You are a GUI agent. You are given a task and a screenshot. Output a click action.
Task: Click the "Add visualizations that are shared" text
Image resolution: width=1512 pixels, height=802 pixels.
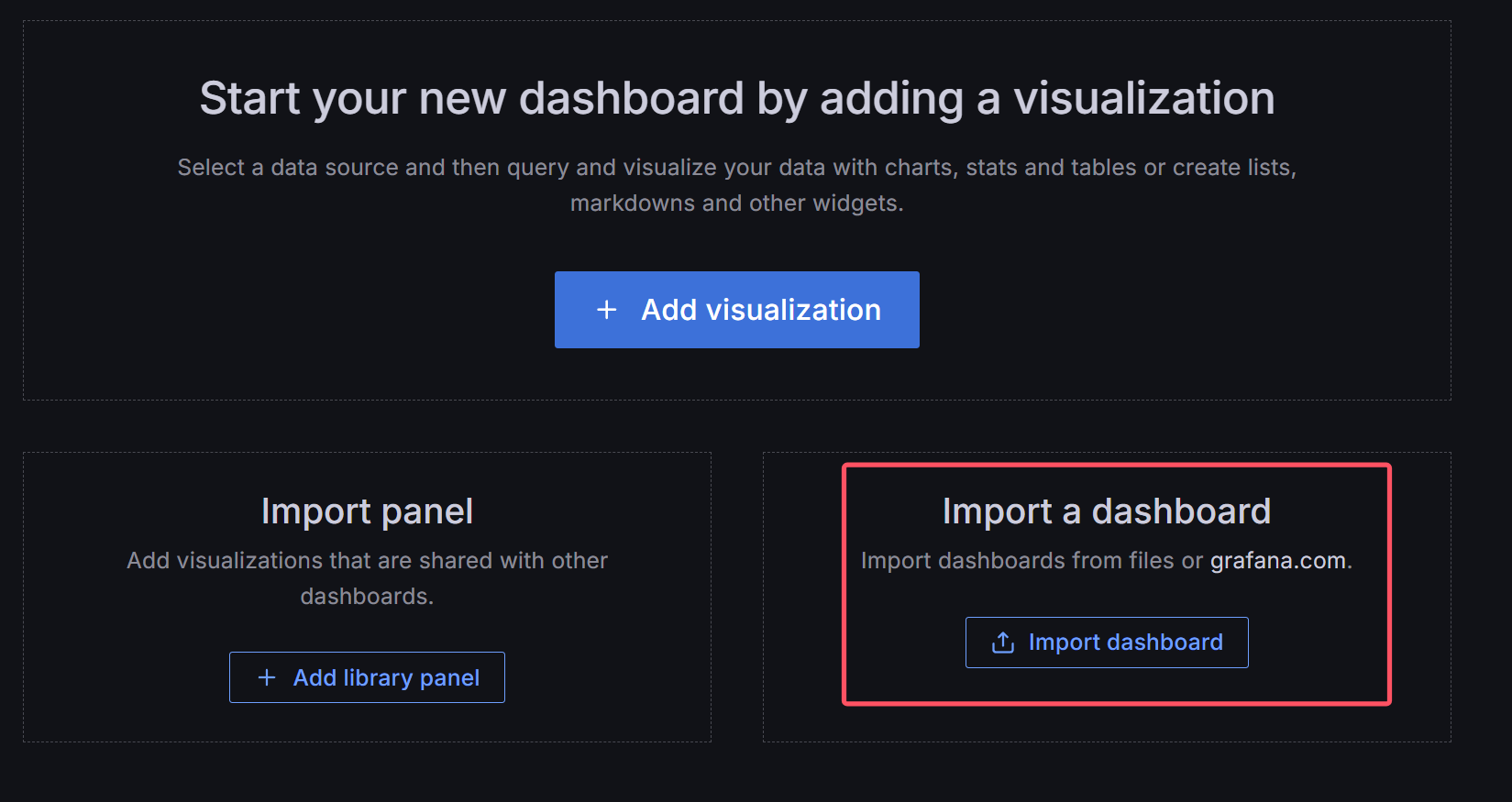point(367,560)
